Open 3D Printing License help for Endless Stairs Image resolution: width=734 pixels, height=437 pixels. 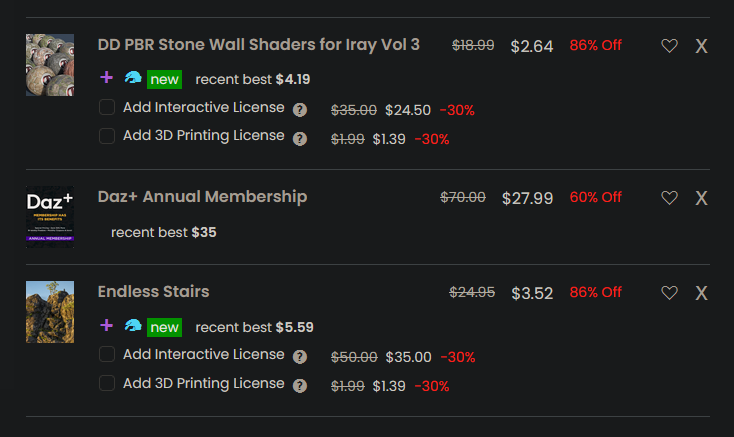click(299, 386)
